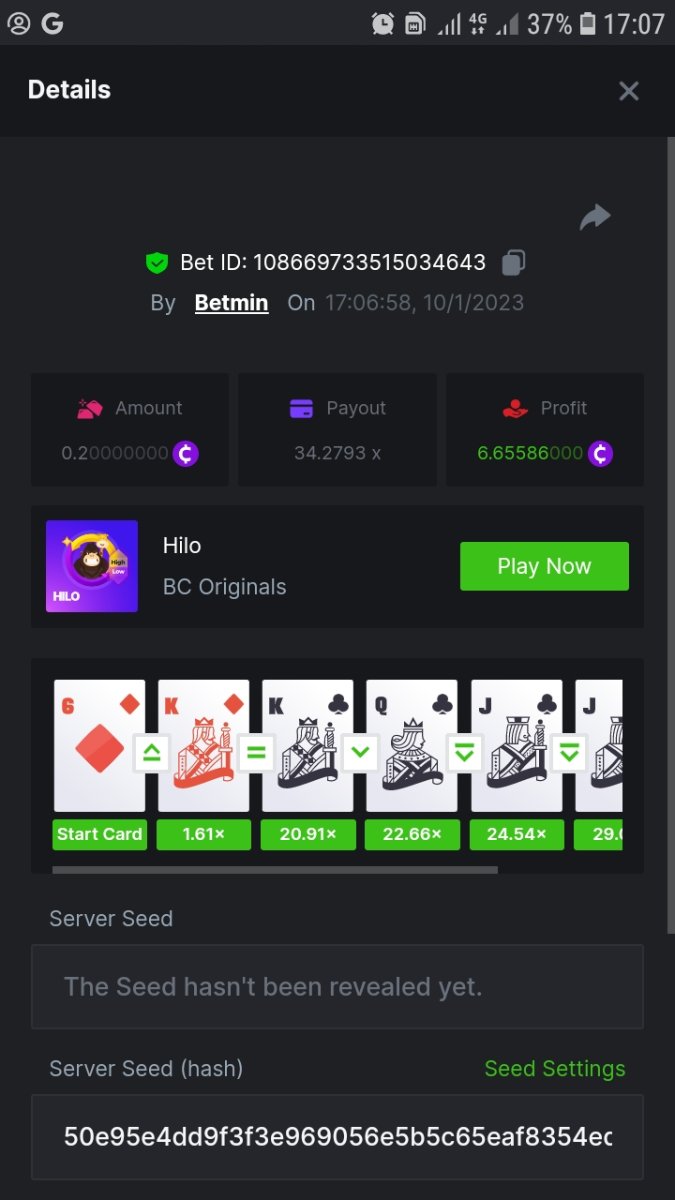
Task: Click the green verified shield icon
Action: pos(156,263)
